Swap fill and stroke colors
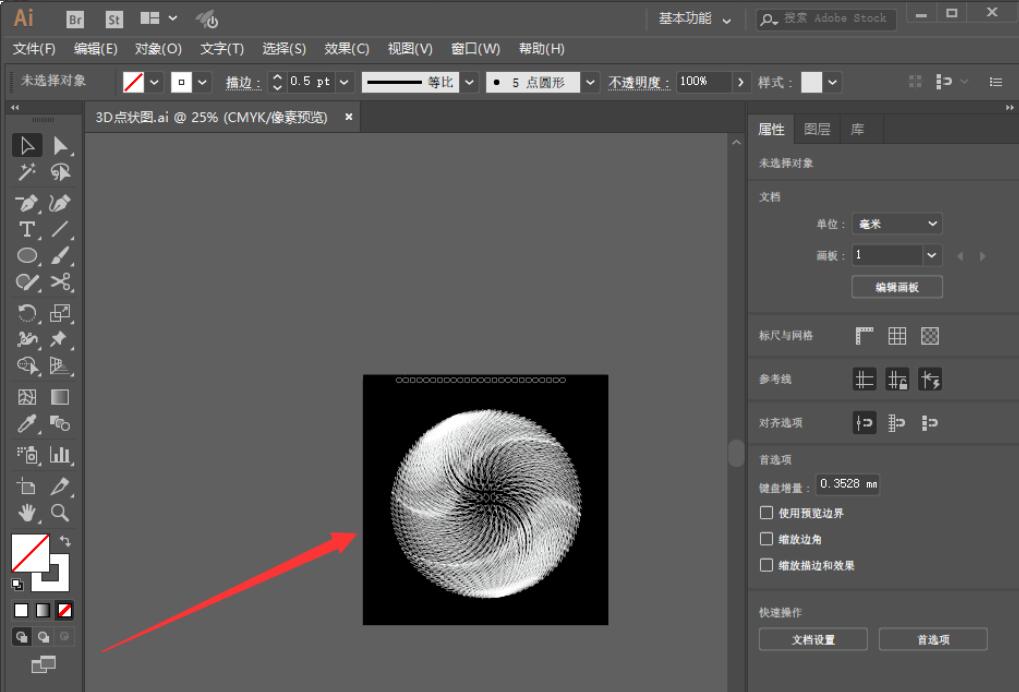Screen dimensions: 1019x692 (x=65, y=541)
